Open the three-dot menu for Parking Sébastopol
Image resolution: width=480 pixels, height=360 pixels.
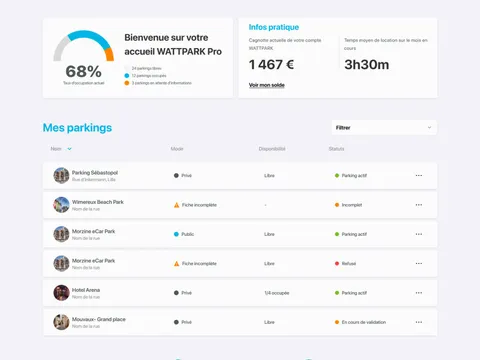click(419, 175)
